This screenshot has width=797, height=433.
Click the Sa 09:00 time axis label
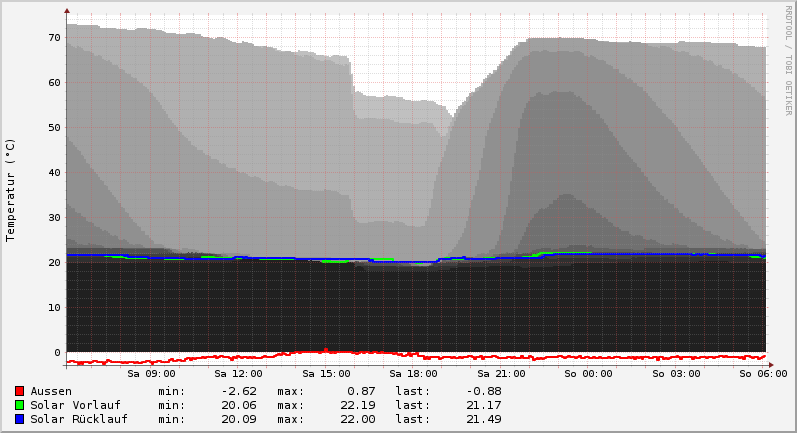click(152, 374)
